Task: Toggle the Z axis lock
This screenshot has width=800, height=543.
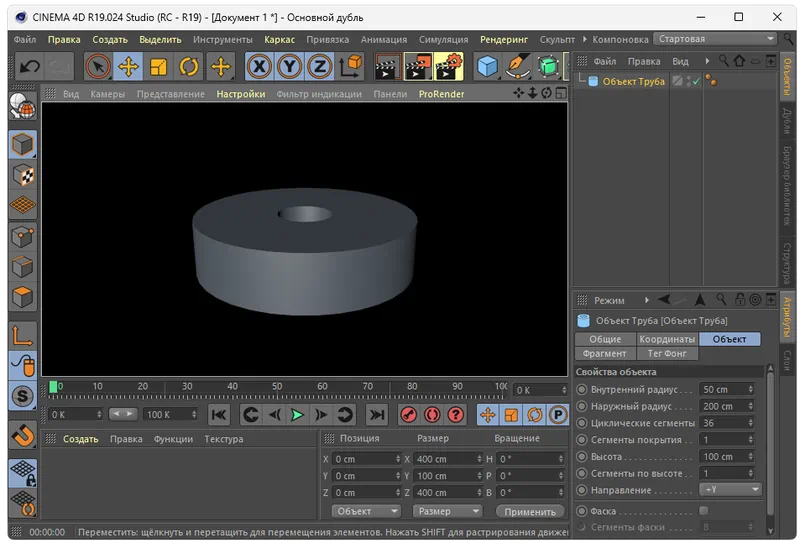Action: point(320,66)
